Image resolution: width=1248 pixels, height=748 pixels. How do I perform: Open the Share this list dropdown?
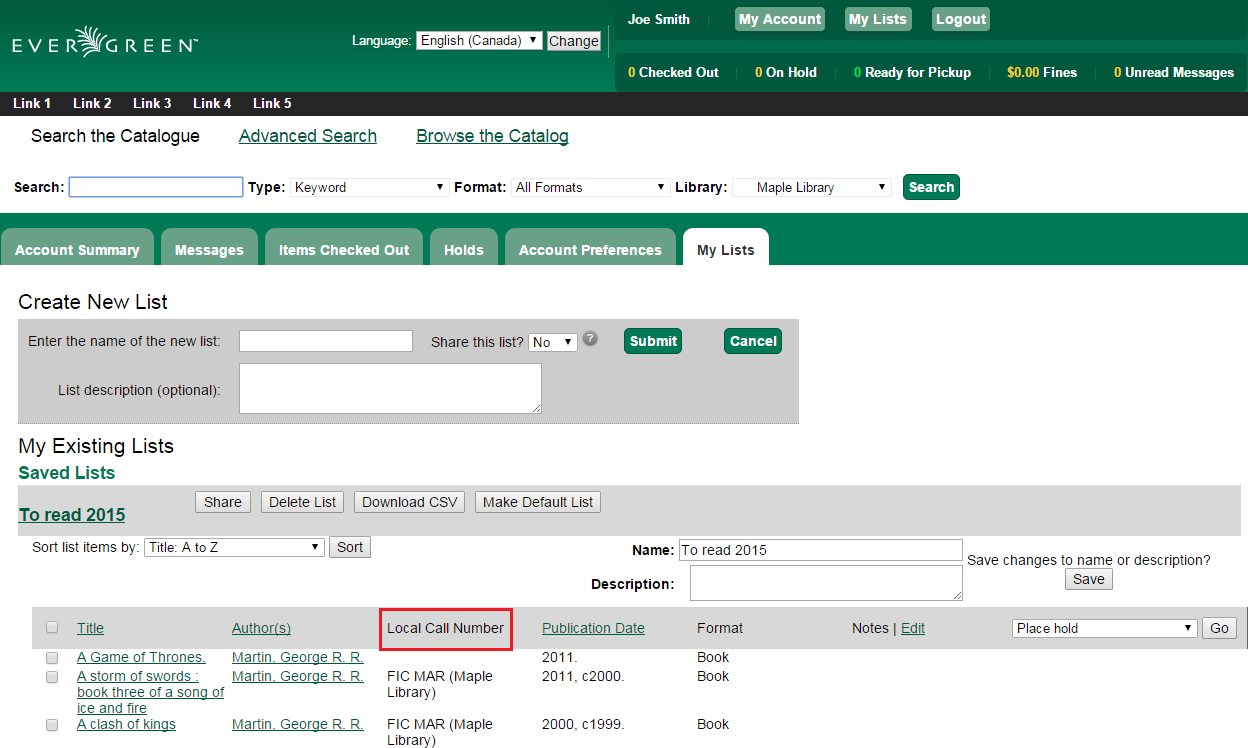(553, 342)
